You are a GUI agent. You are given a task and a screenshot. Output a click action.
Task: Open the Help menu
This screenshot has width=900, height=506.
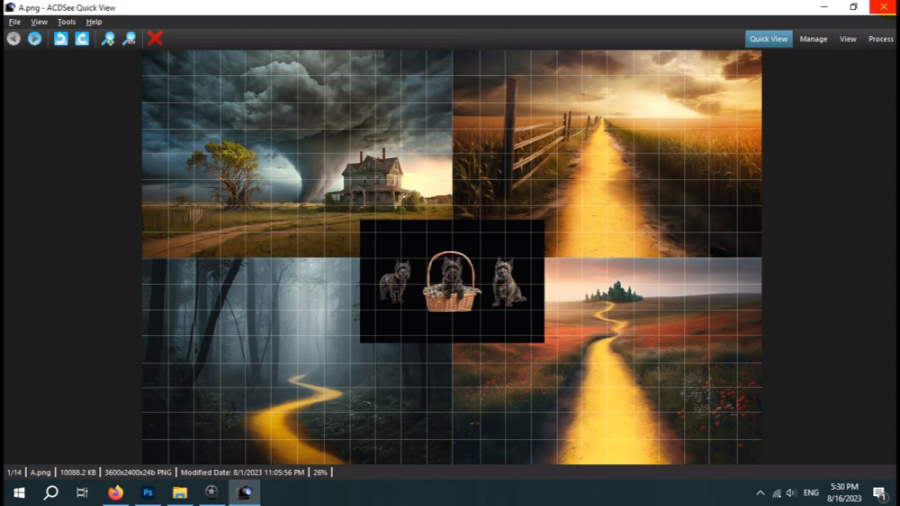[x=94, y=22]
